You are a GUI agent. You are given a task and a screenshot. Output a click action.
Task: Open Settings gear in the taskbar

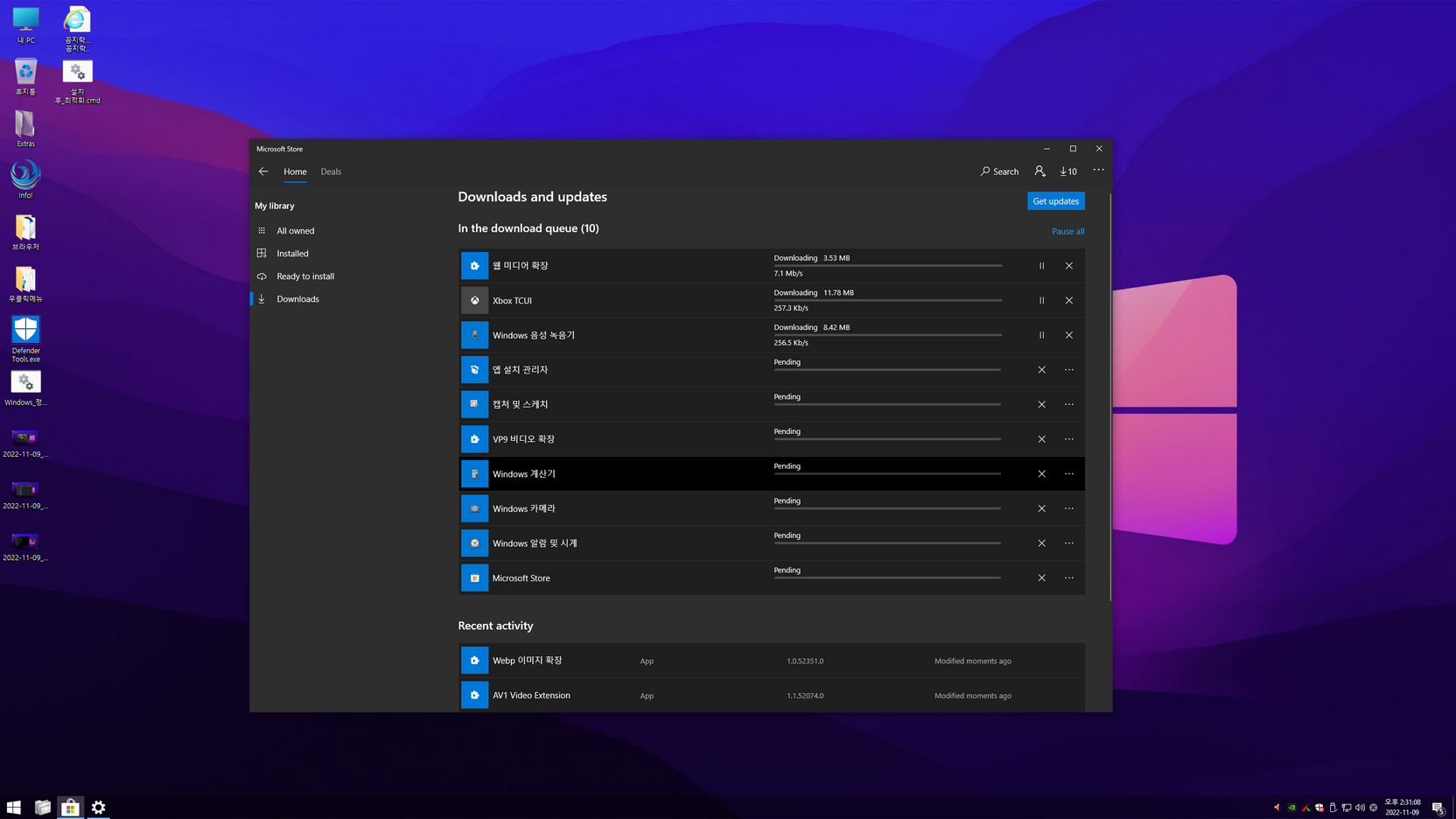[98, 807]
